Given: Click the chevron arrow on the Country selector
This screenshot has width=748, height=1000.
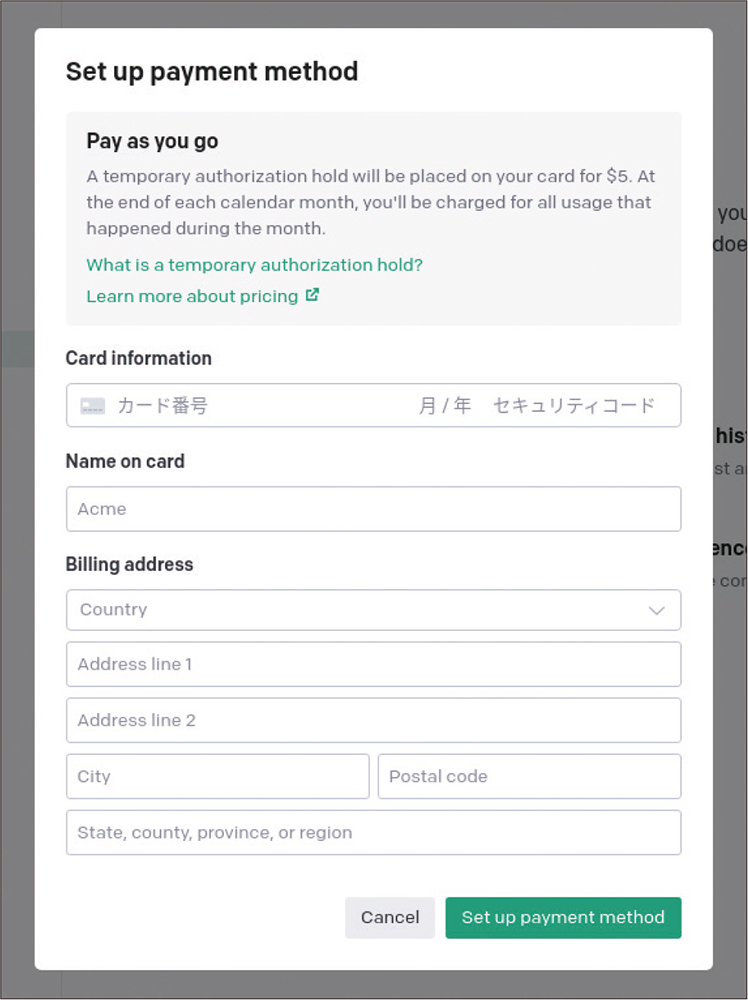Looking at the screenshot, I should (x=657, y=610).
